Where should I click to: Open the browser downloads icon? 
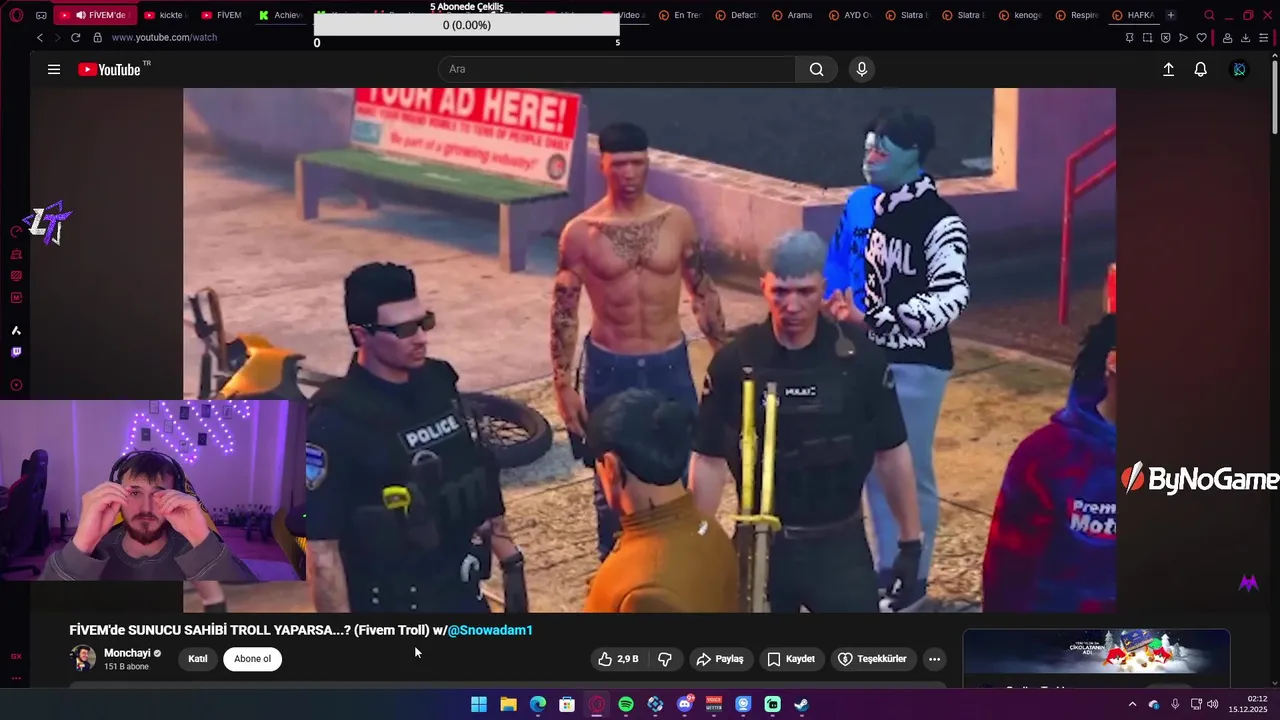tap(1245, 38)
